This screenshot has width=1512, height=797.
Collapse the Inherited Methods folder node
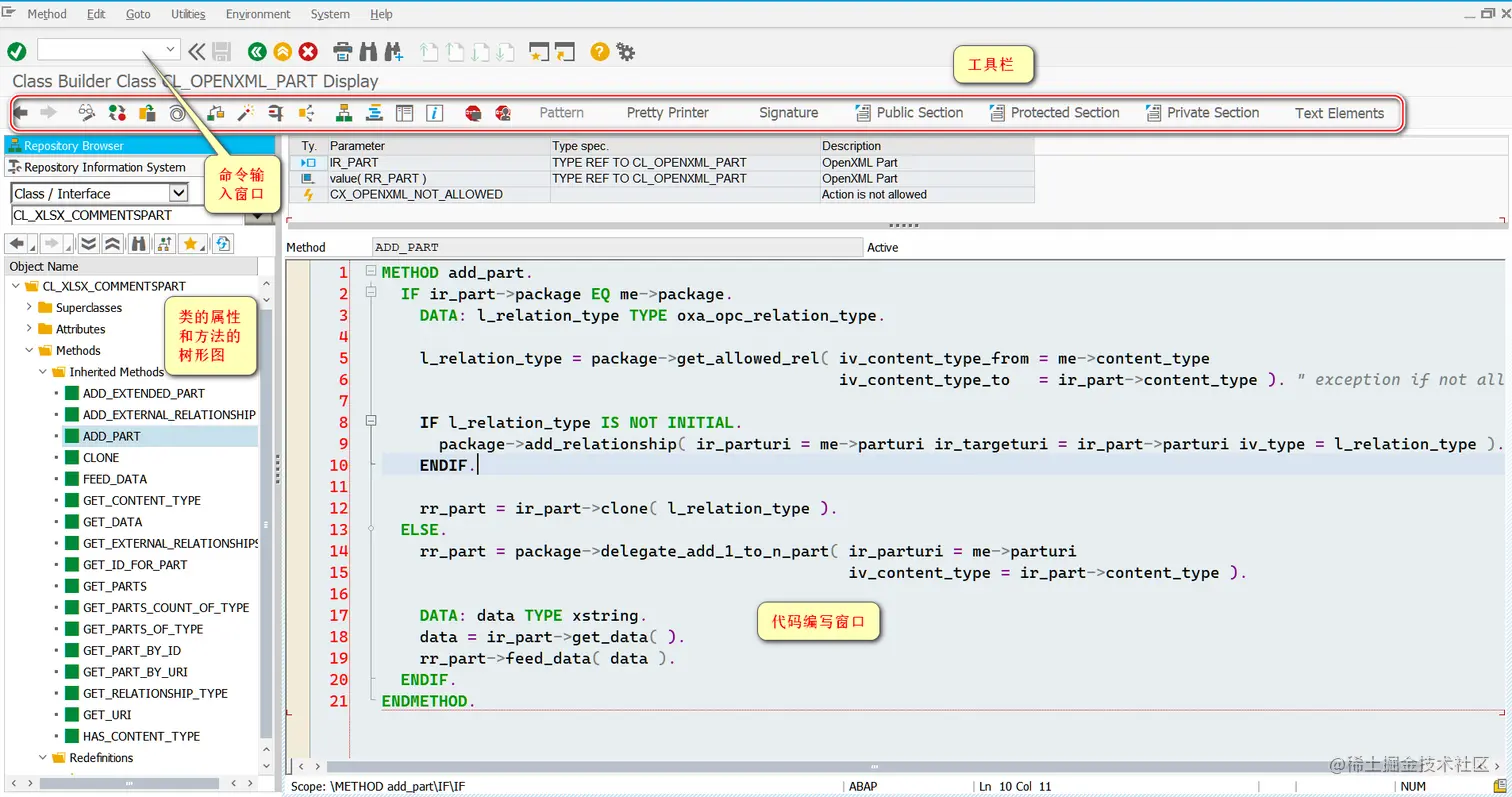point(43,372)
